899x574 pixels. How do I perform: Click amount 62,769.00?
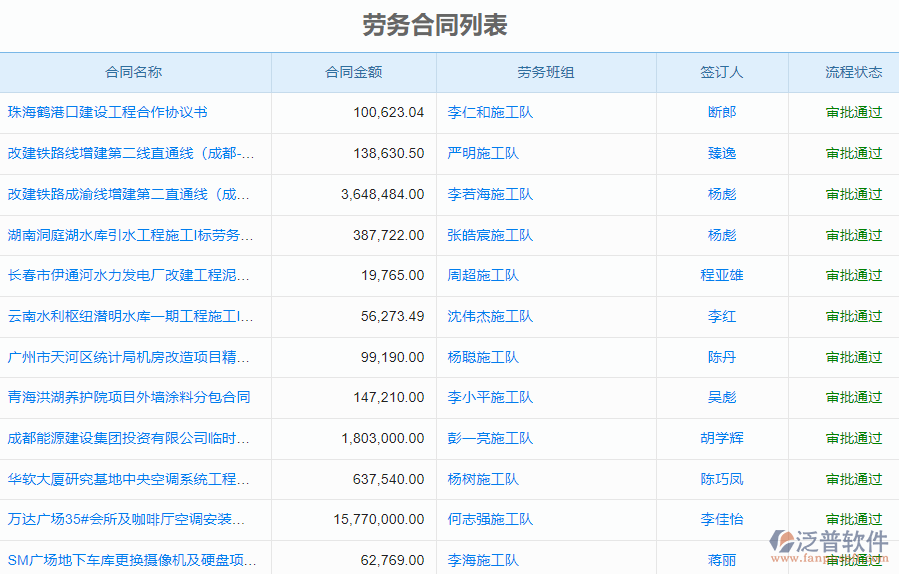click(x=393, y=560)
